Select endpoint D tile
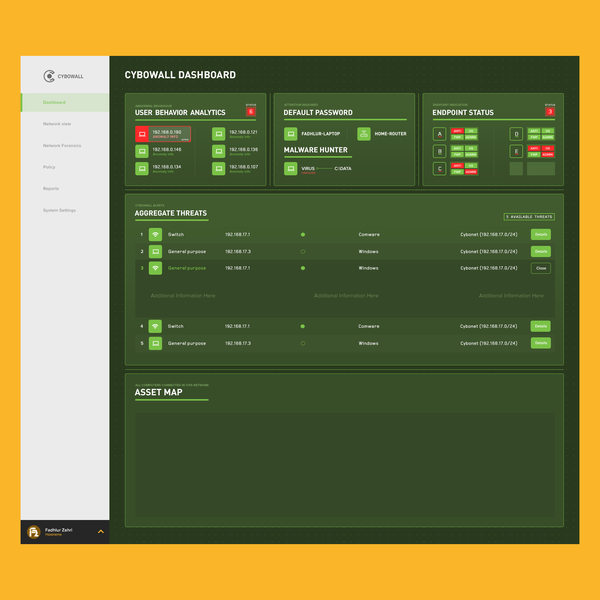The height and width of the screenshot is (600, 600). tap(516, 134)
